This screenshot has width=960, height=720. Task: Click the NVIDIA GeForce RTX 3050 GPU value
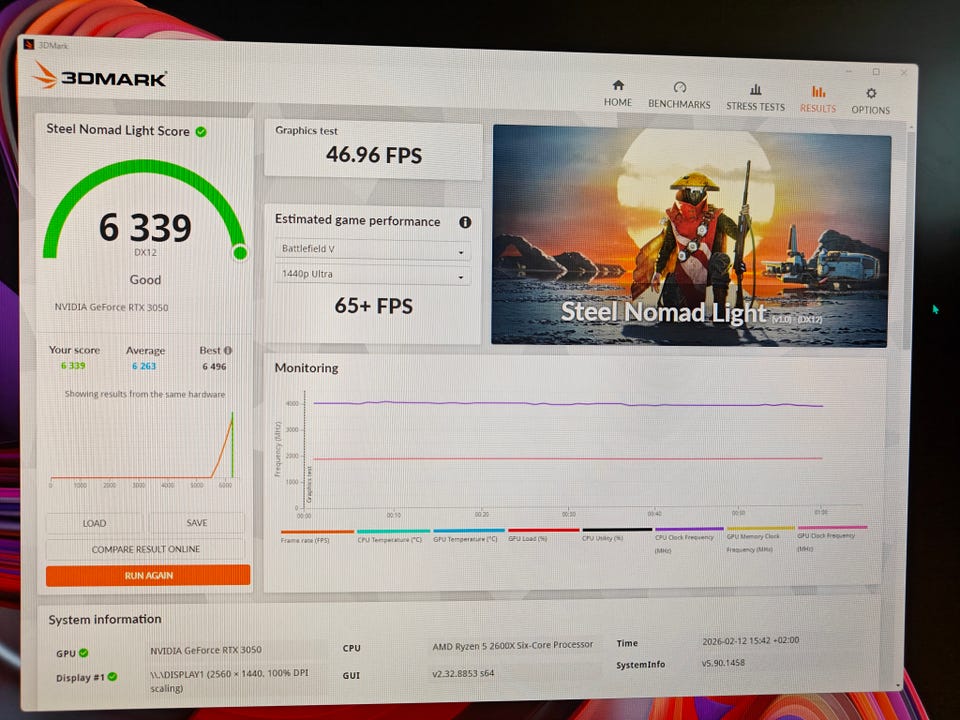tap(206, 650)
